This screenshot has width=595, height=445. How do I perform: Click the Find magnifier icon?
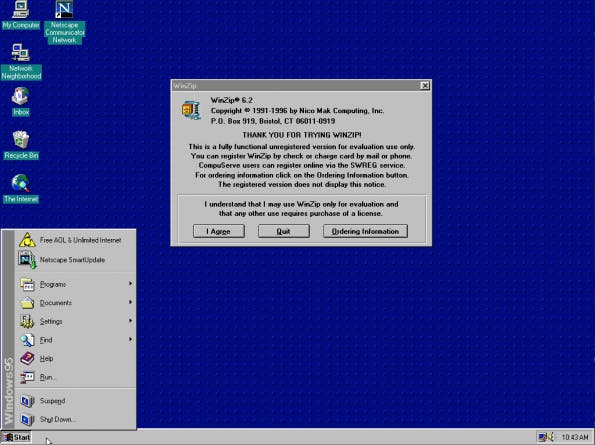point(27,340)
